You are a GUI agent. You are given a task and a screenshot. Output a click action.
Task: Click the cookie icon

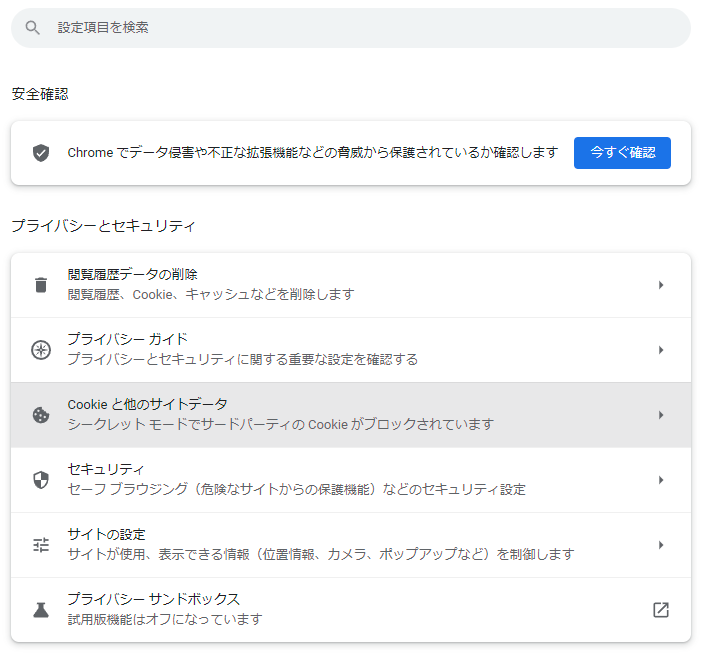pos(41,415)
